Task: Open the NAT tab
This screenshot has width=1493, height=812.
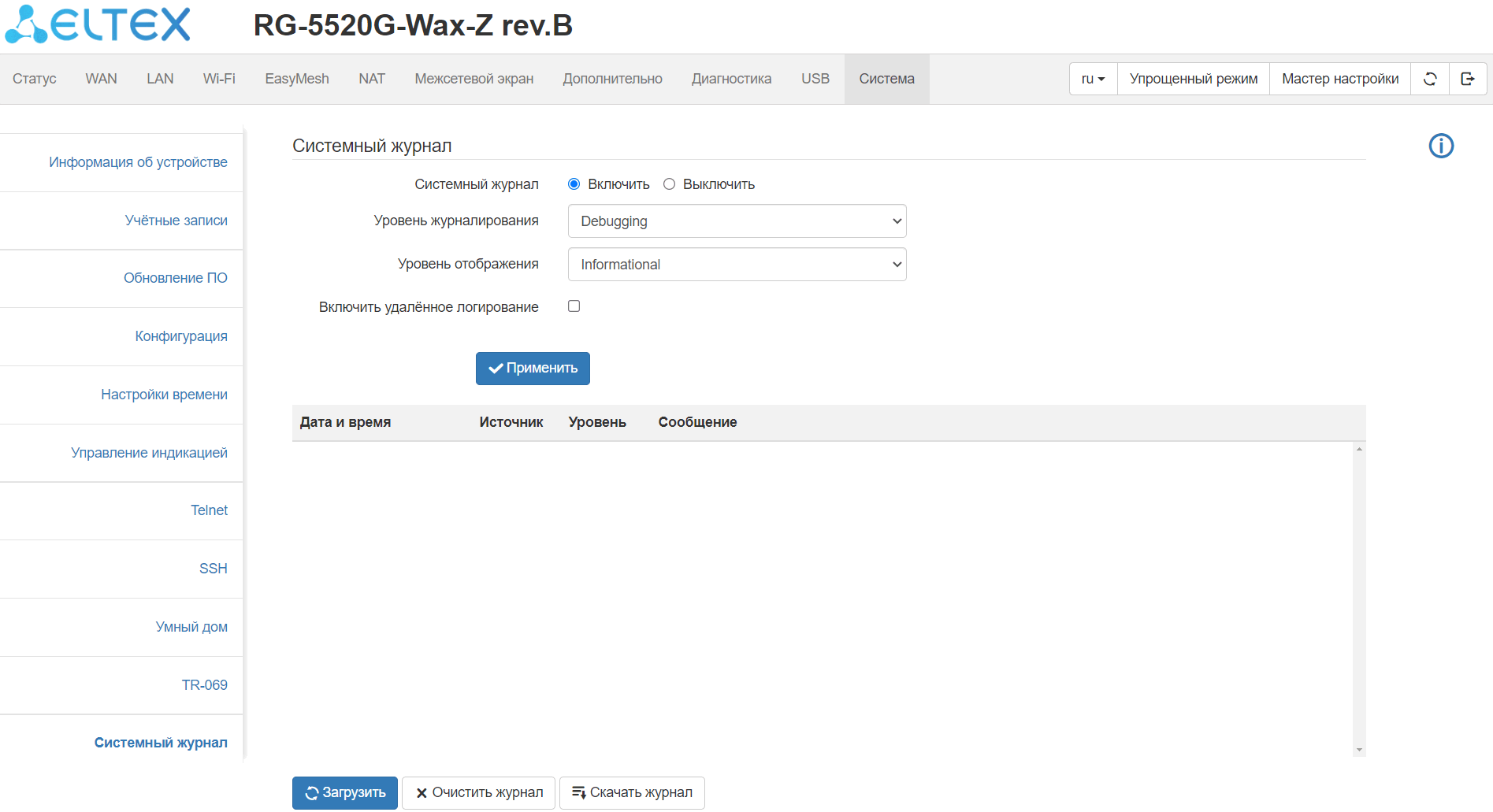Action: (x=372, y=79)
